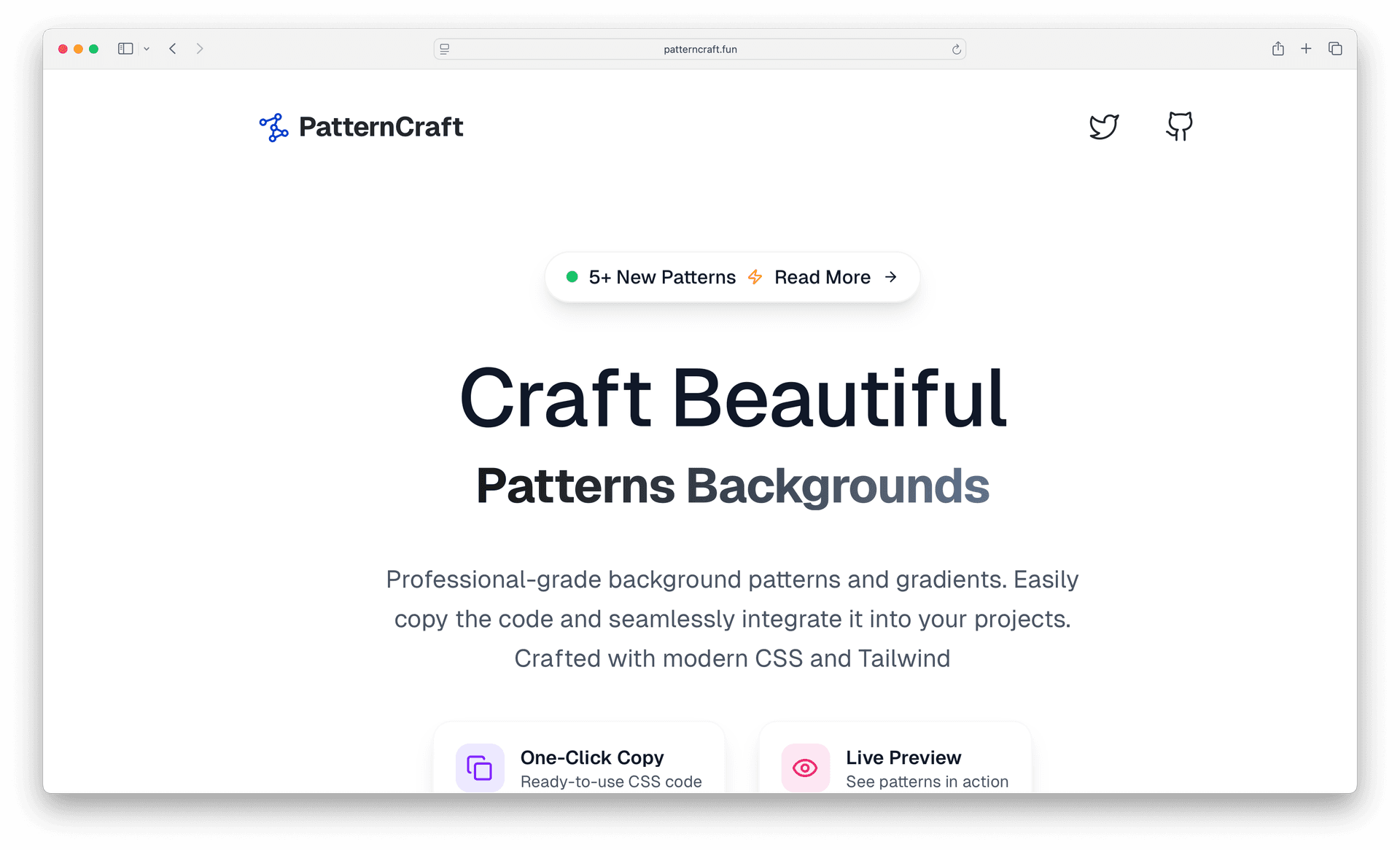Click the PatternCraft logo icon
The width and height of the screenshot is (1400, 850).
tap(273, 128)
